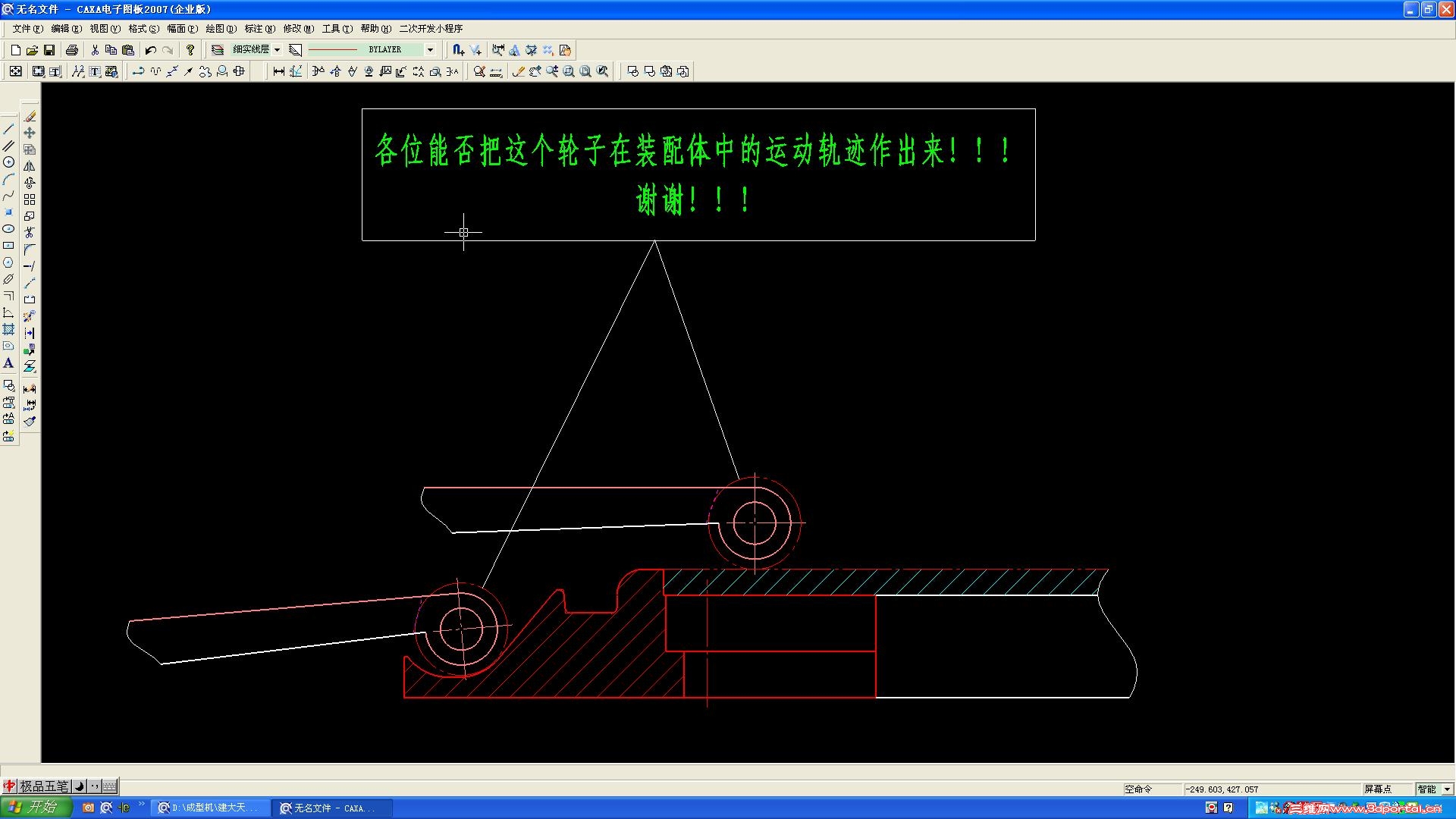
Task: Select the Line drawing tool
Action: (x=8, y=129)
